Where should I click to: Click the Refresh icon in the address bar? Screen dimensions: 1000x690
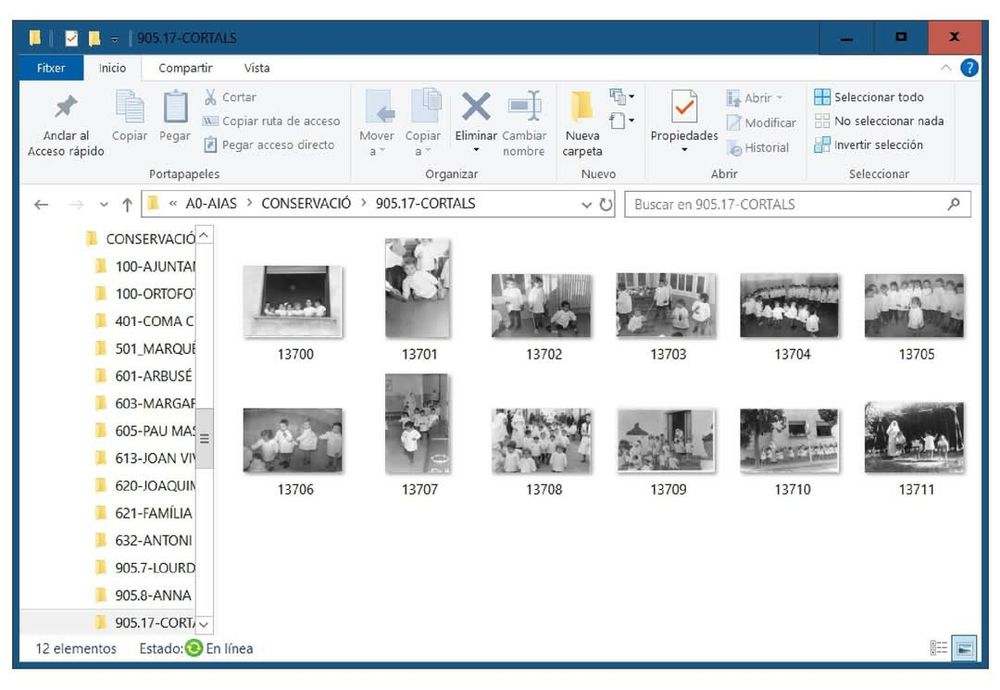tap(606, 205)
